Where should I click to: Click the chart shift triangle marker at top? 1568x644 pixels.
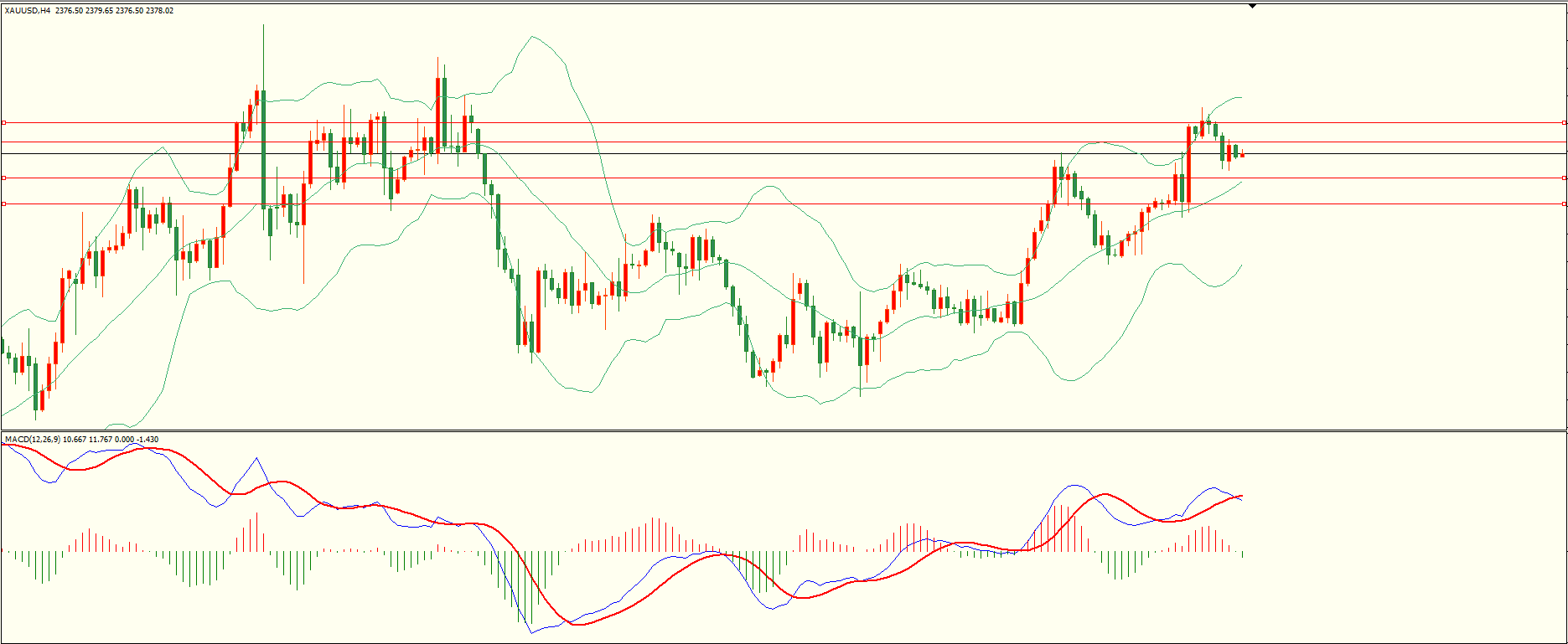(x=1252, y=6)
